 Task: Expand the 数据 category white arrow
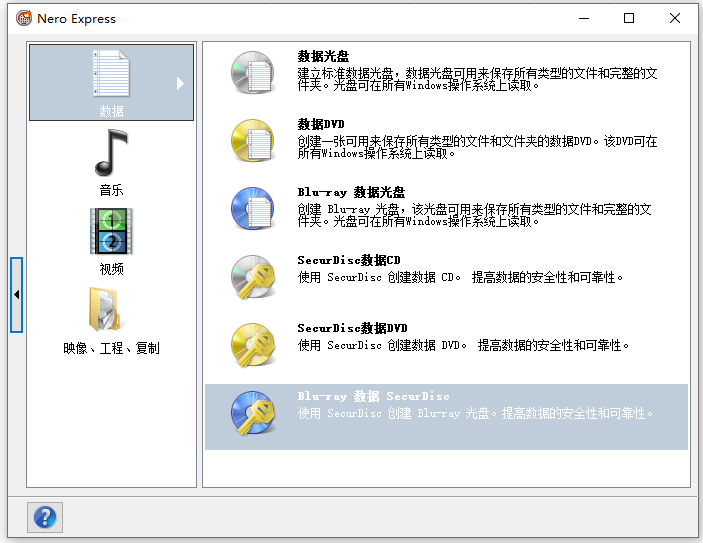(x=180, y=83)
